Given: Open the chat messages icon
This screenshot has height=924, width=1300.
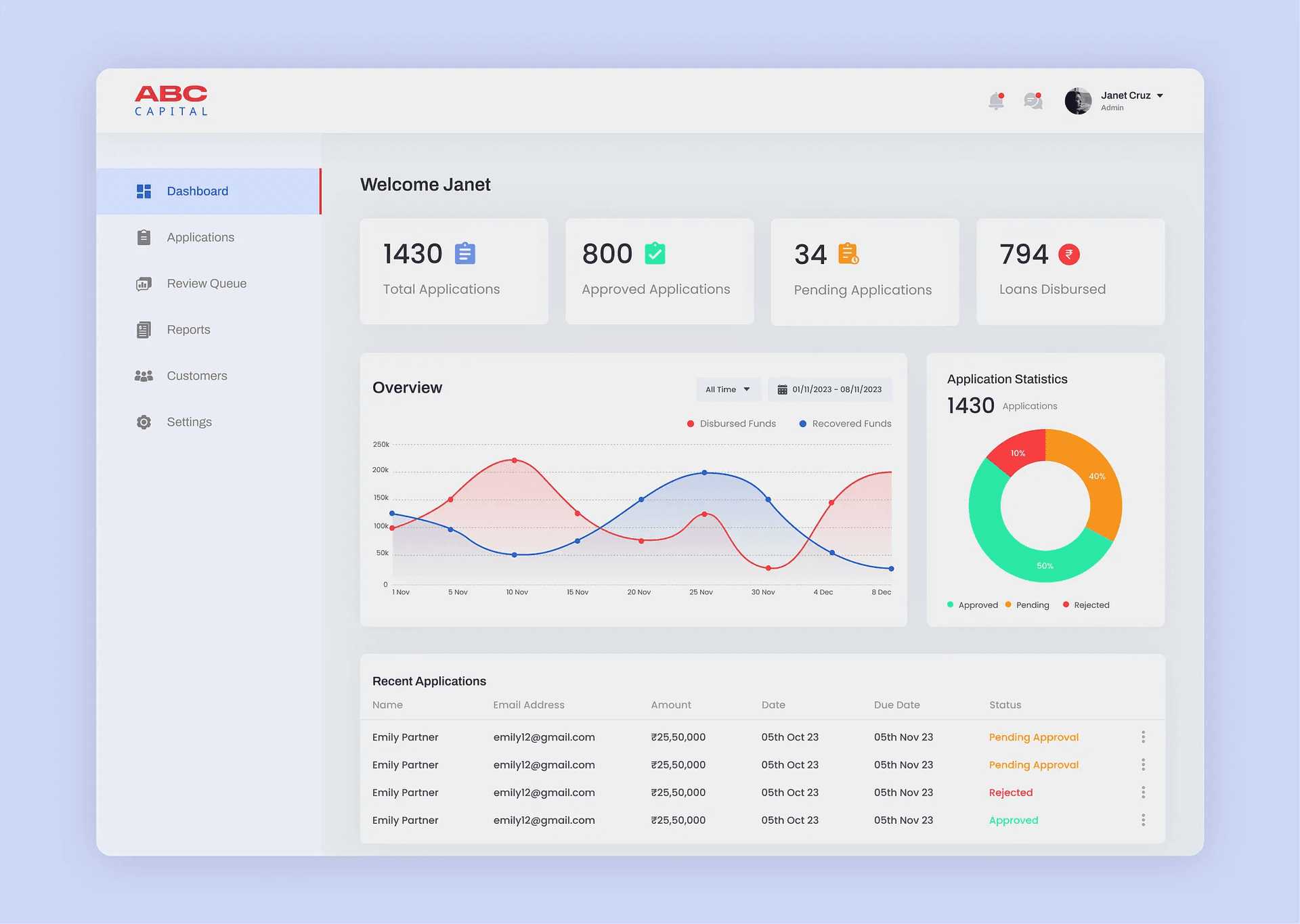Looking at the screenshot, I should tap(1033, 101).
